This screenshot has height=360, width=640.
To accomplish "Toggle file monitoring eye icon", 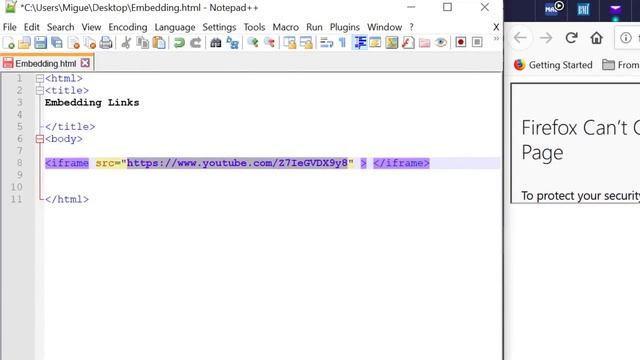I will 440,42.
